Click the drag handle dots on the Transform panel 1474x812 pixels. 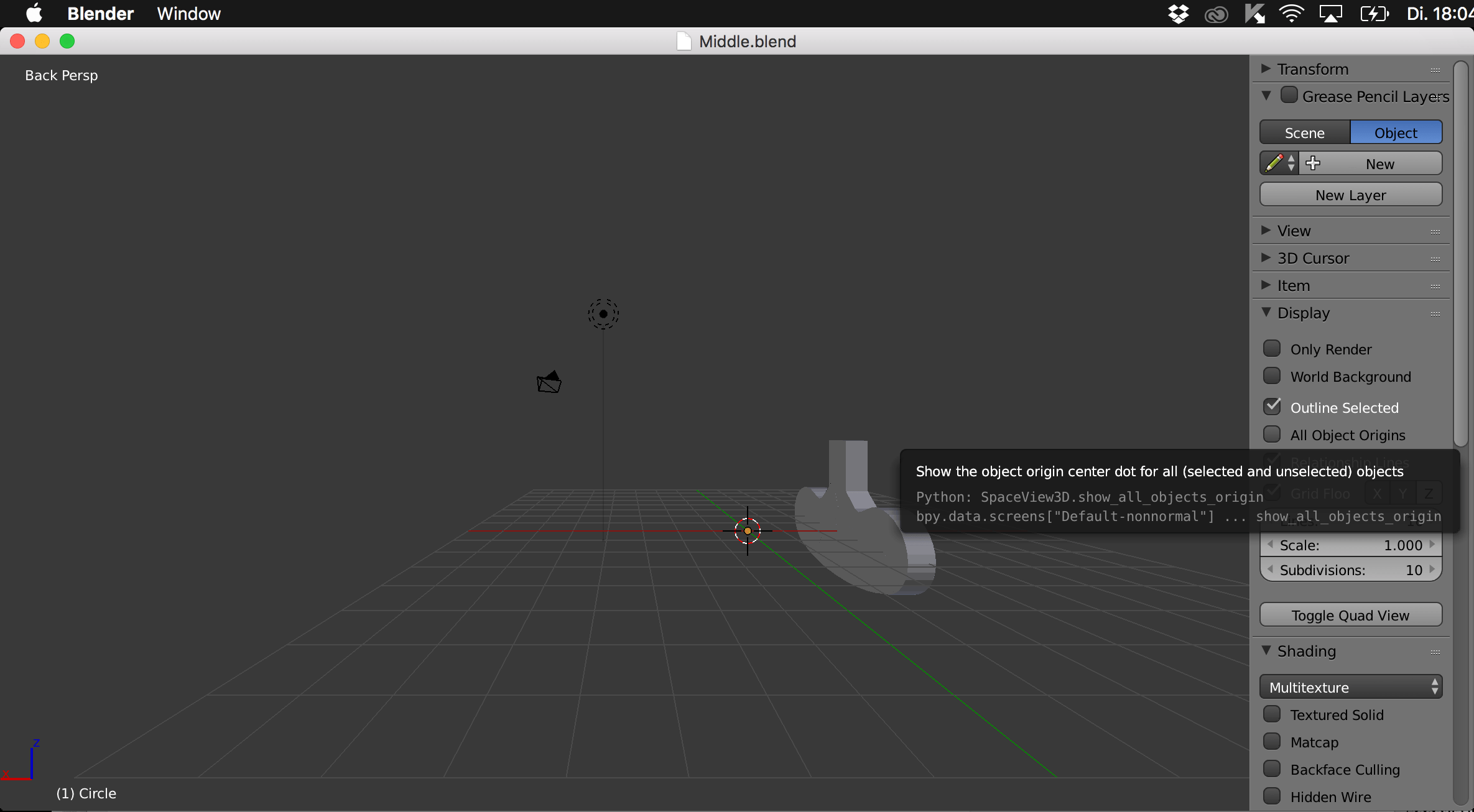coord(1435,69)
